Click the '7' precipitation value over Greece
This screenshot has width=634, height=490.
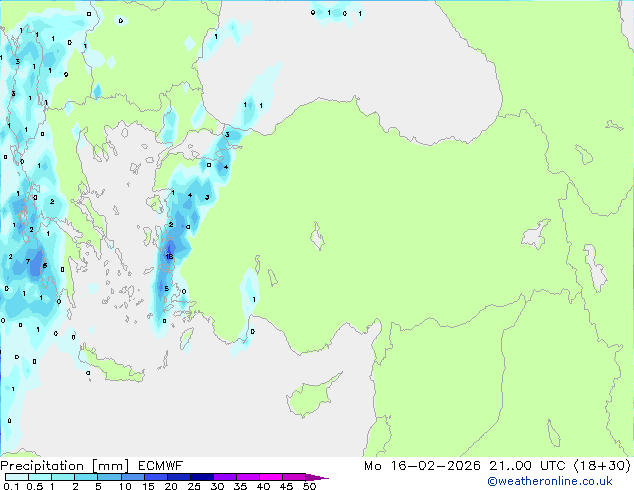[x=27, y=262]
